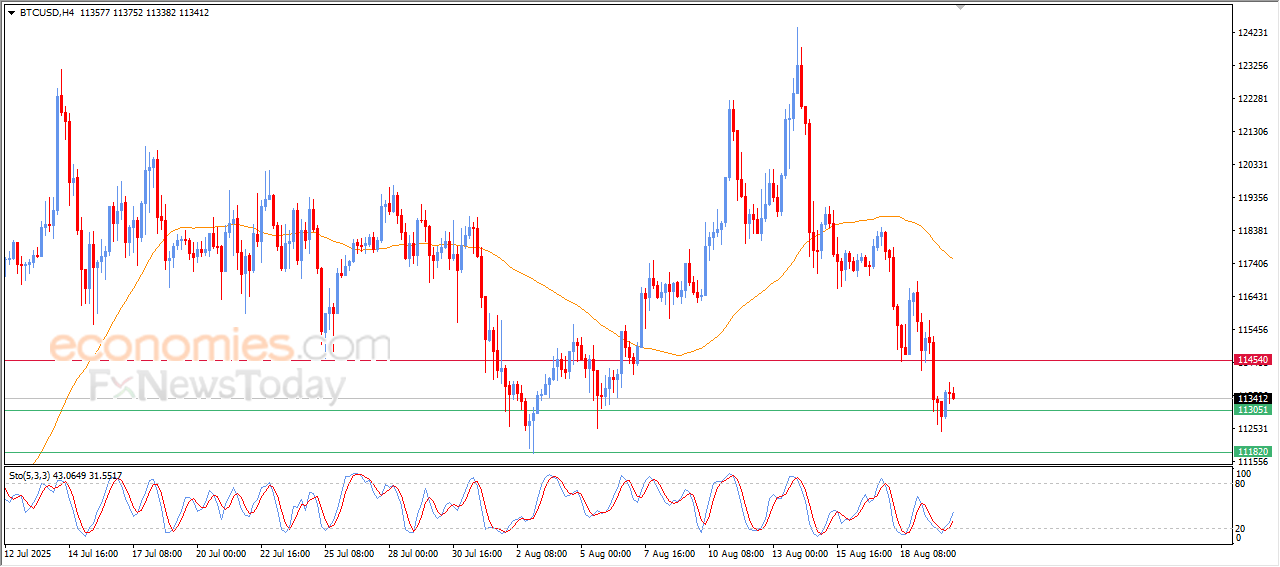Click the 2 Aug 08:00 time label
Image resolution: width=1280 pixels, height=567 pixels.
tap(540, 552)
